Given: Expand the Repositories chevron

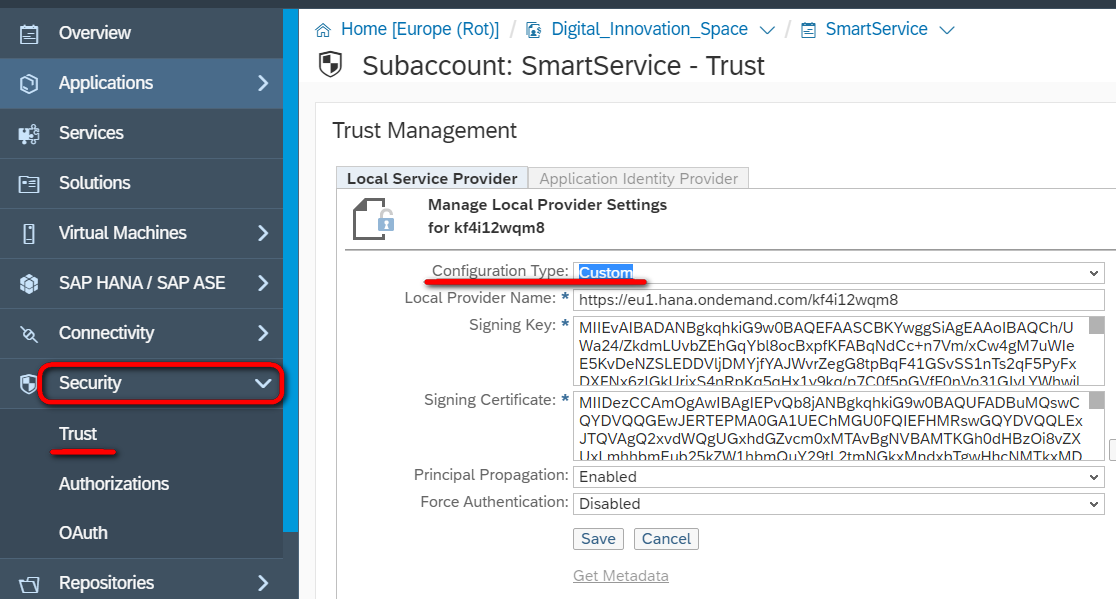Looking at the screenshot, I should point(263,583).
